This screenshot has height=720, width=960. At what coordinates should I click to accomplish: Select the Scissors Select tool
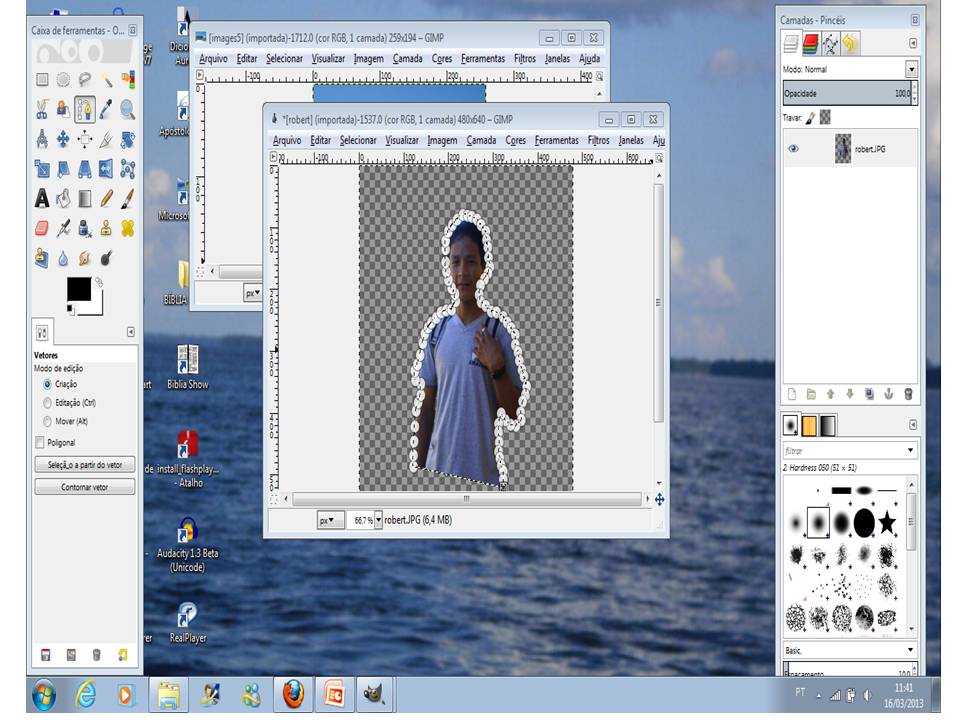coord(42,110)
